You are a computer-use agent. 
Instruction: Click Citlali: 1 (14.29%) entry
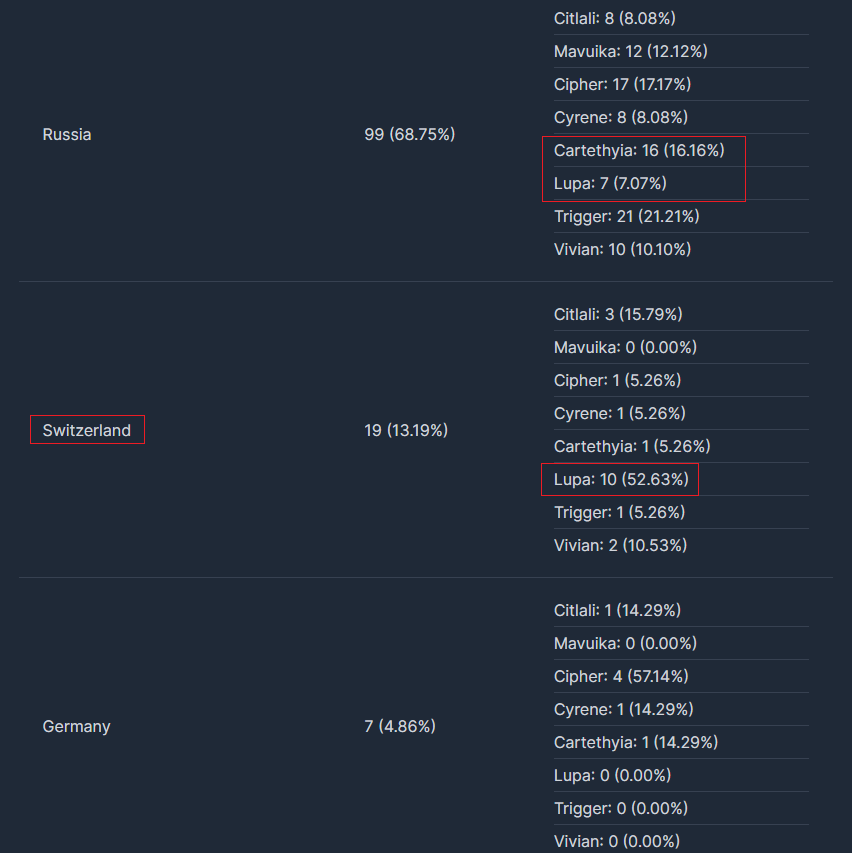tap(617, 610)
